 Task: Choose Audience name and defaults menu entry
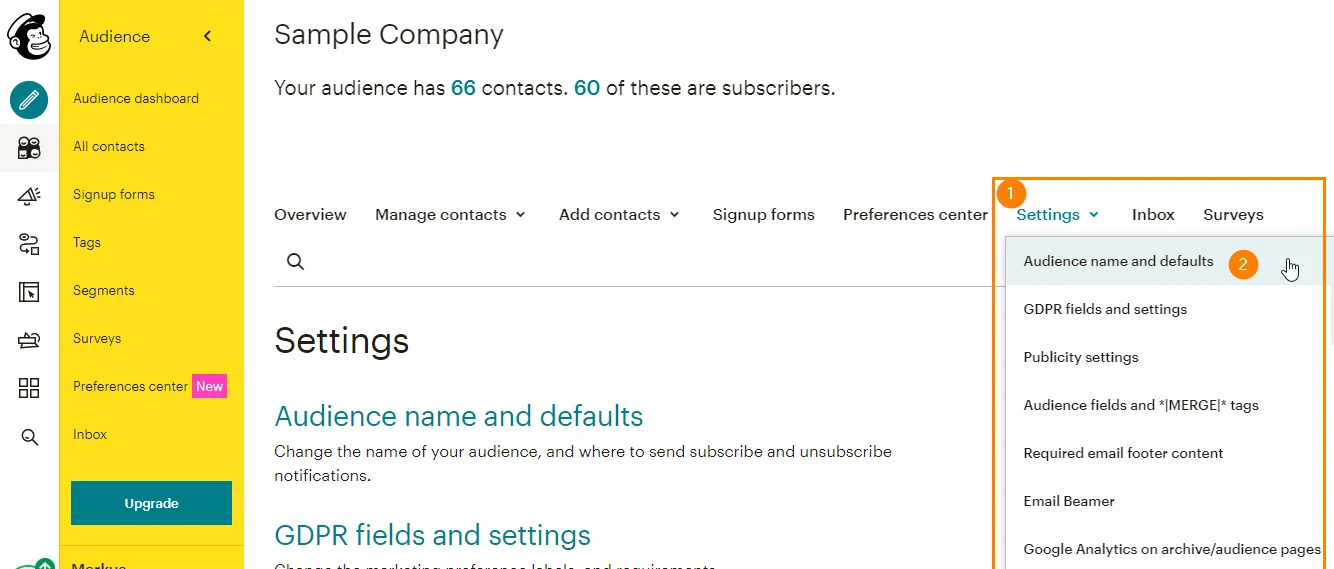[x=1118, y=261]
